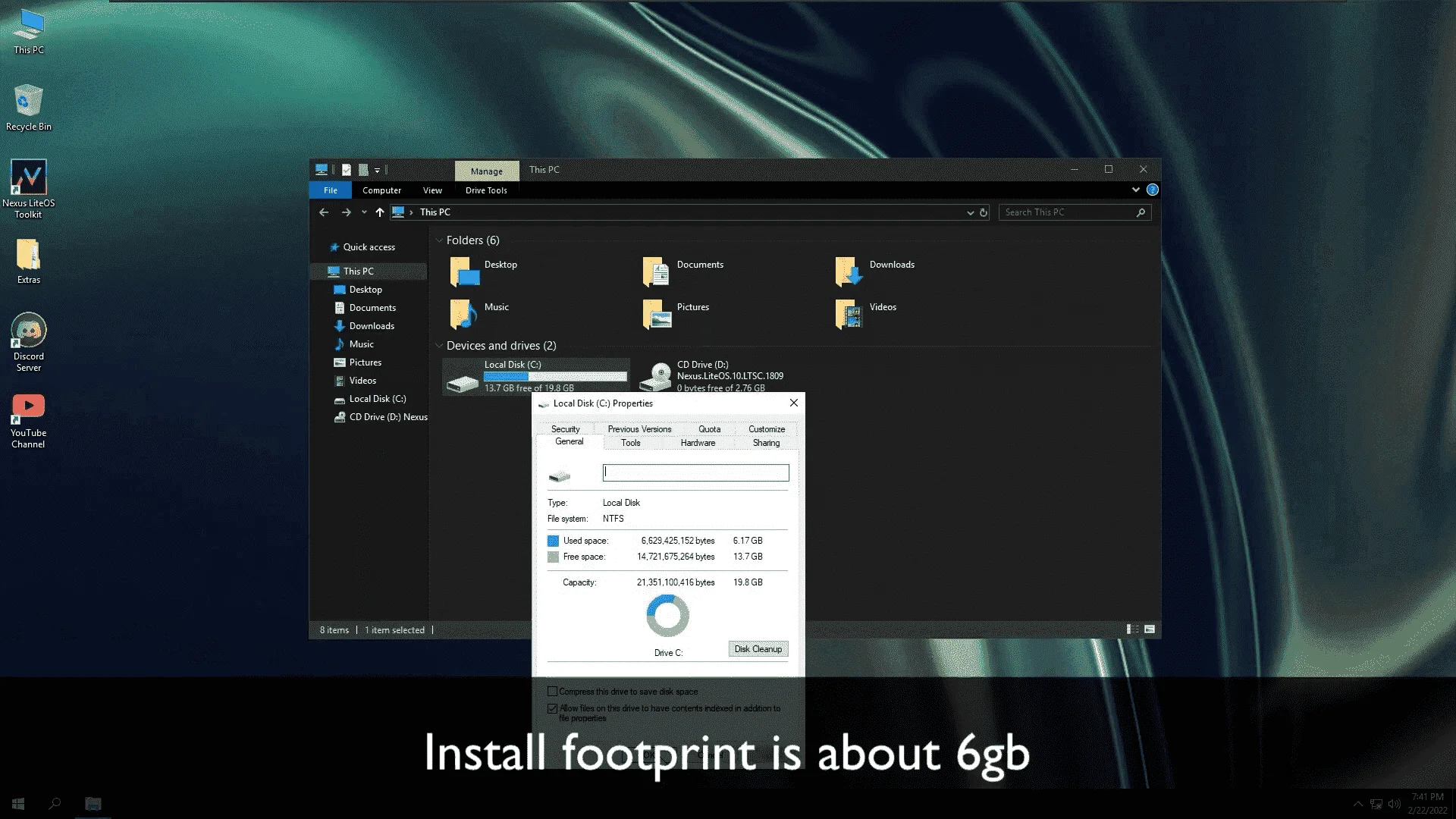The height and width of the screenshot is (819, 1456).
Task: Open the Computer ribbon tab
Action: (381, 190)
